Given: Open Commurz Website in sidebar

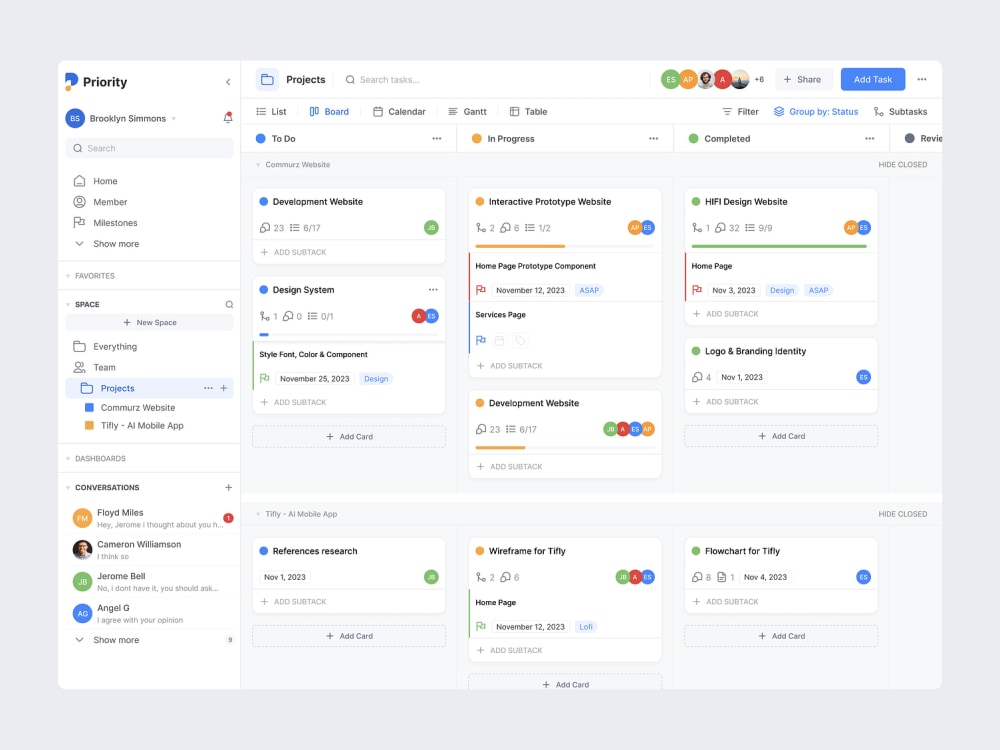Looking at the screenshot, I should pyautogui.click(x=138, y=408).
